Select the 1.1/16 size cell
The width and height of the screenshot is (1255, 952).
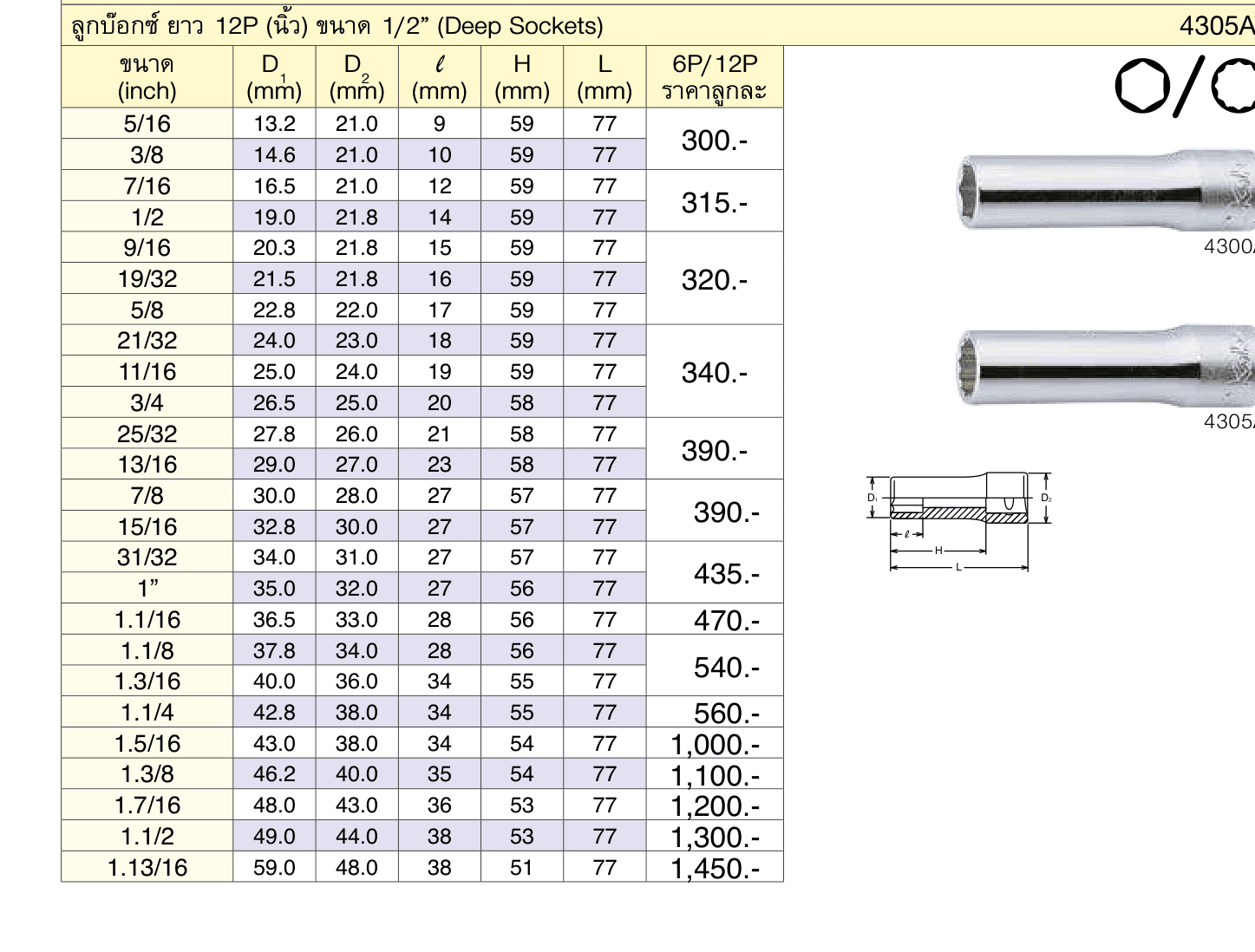tap(147, 620)
